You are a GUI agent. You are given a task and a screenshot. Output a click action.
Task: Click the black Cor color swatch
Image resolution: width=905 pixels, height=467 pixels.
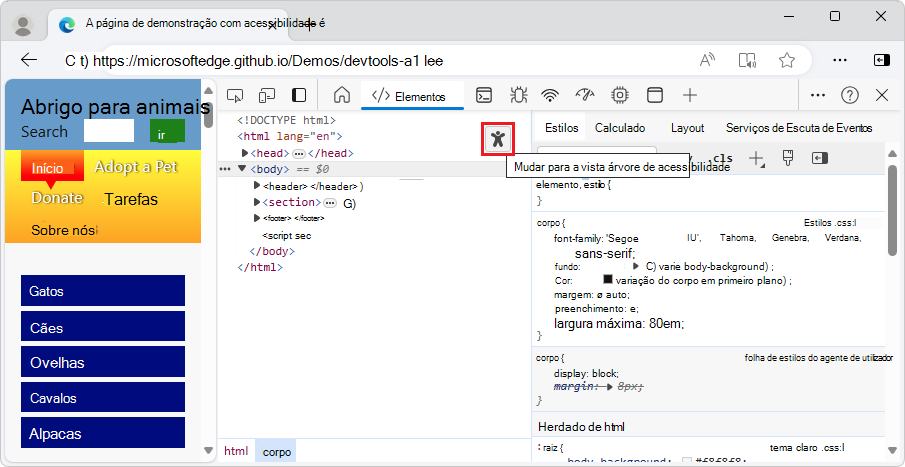point(607,279)
